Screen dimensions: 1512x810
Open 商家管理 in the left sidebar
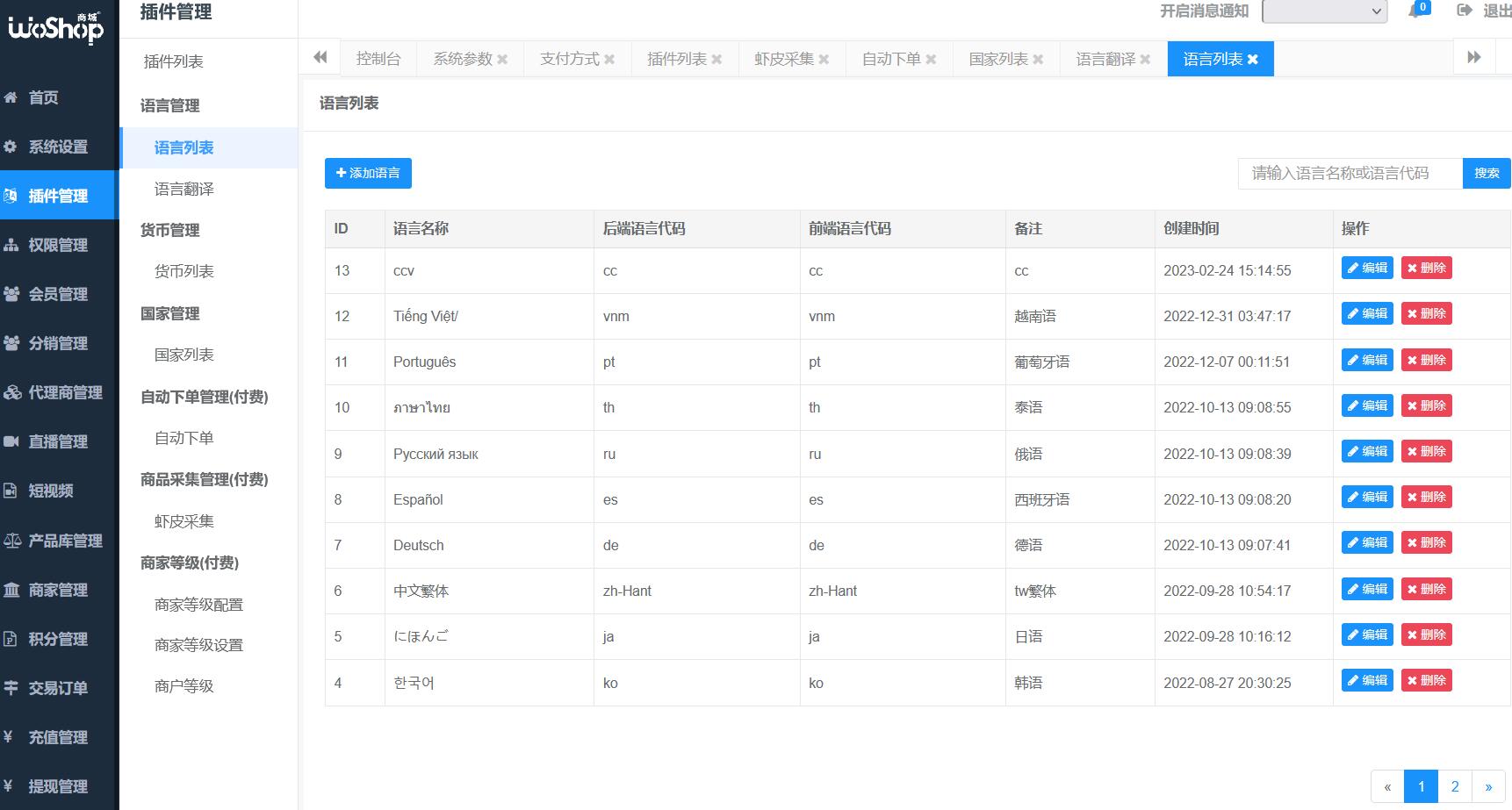(57, 590)
